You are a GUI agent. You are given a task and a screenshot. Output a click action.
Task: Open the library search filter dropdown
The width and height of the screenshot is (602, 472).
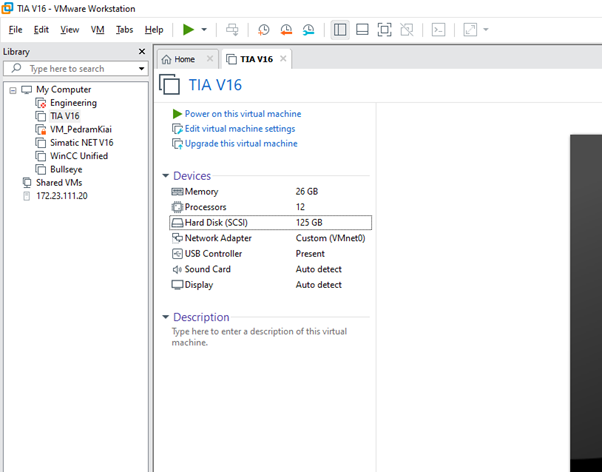point(142,69)
